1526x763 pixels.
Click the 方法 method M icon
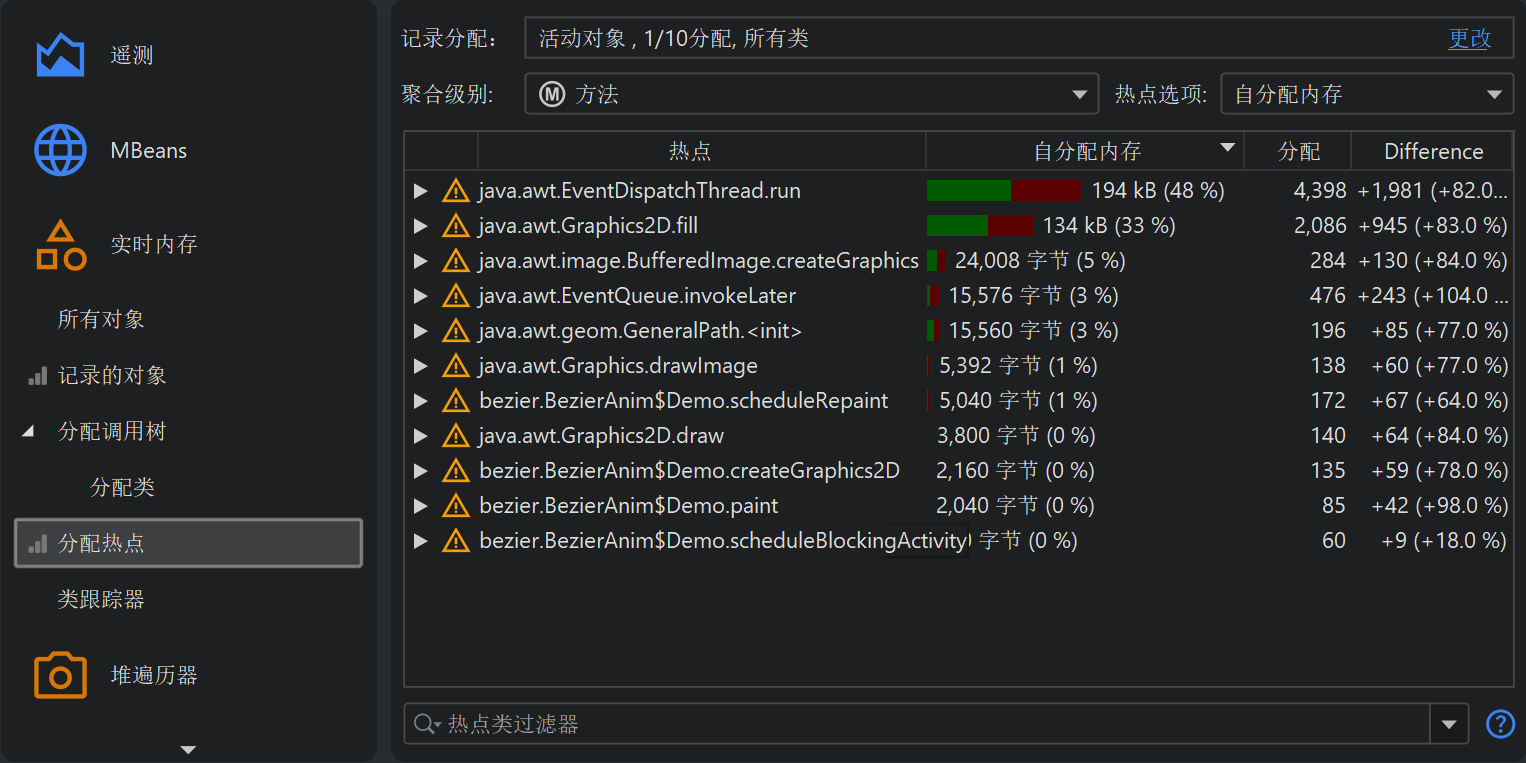pos(552,95)
